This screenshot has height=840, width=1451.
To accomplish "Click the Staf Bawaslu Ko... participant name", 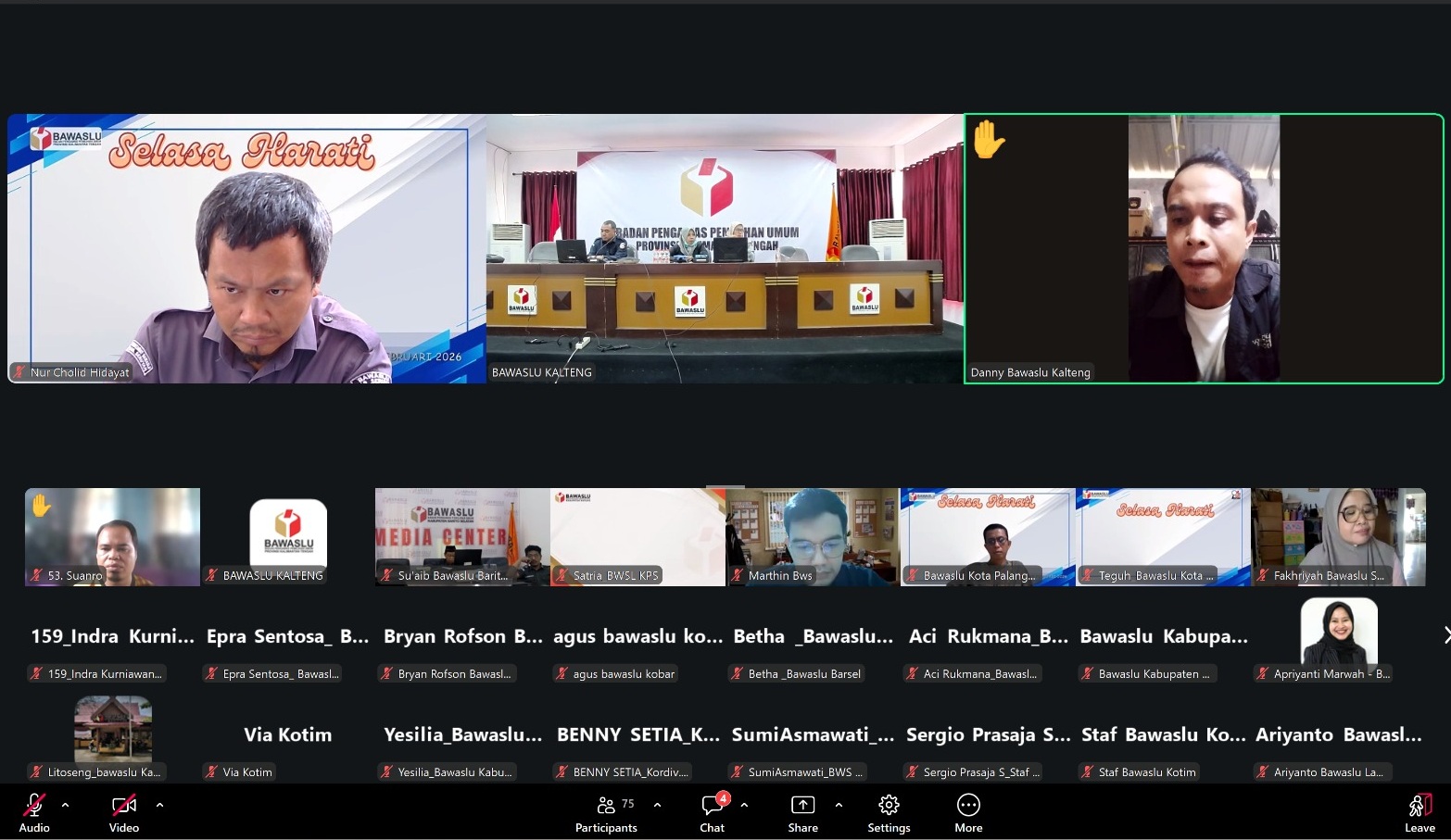I will [x=1164, y=734].
